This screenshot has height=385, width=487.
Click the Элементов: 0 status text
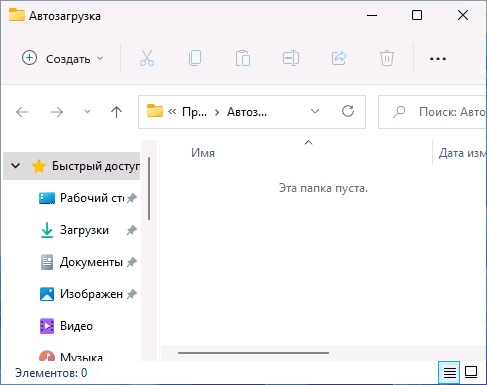click(x=51, y=373)
